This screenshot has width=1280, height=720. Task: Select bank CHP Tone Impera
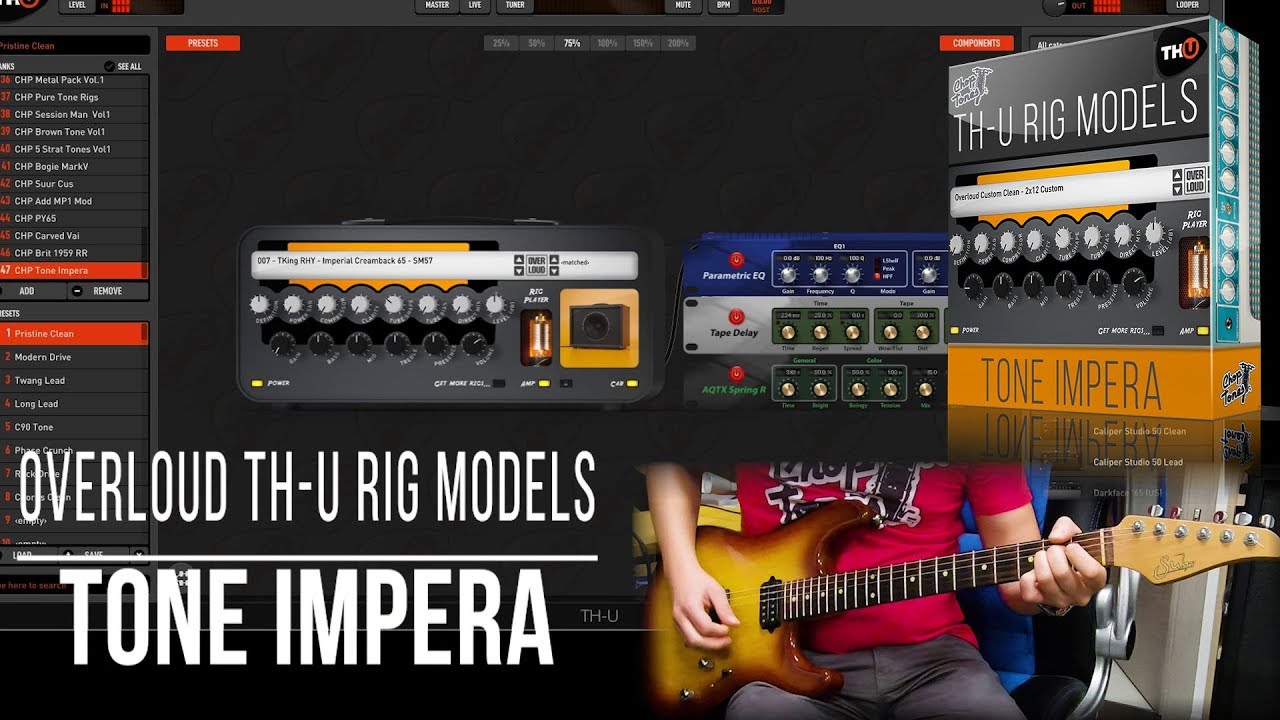point(74,270)
